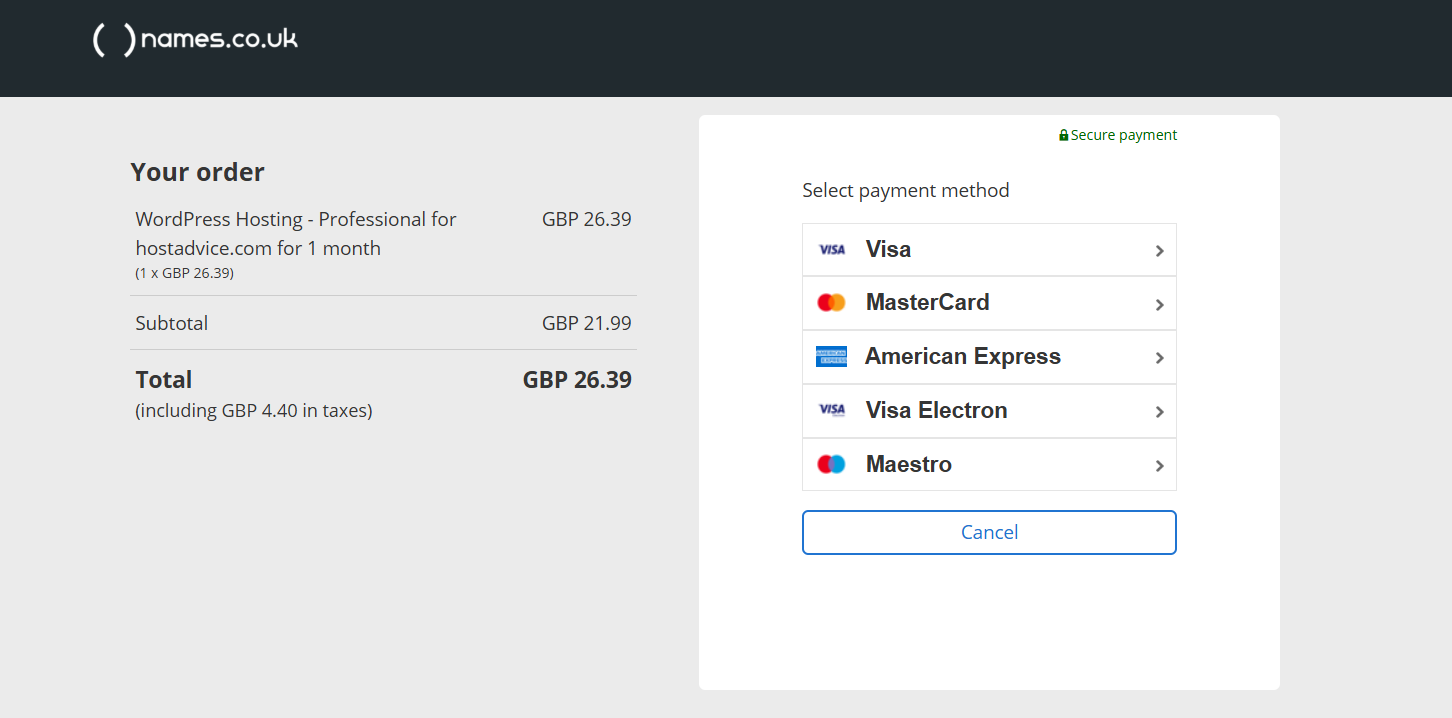
Task: Click the Visa card logo icon
Action: pos(832,250)
